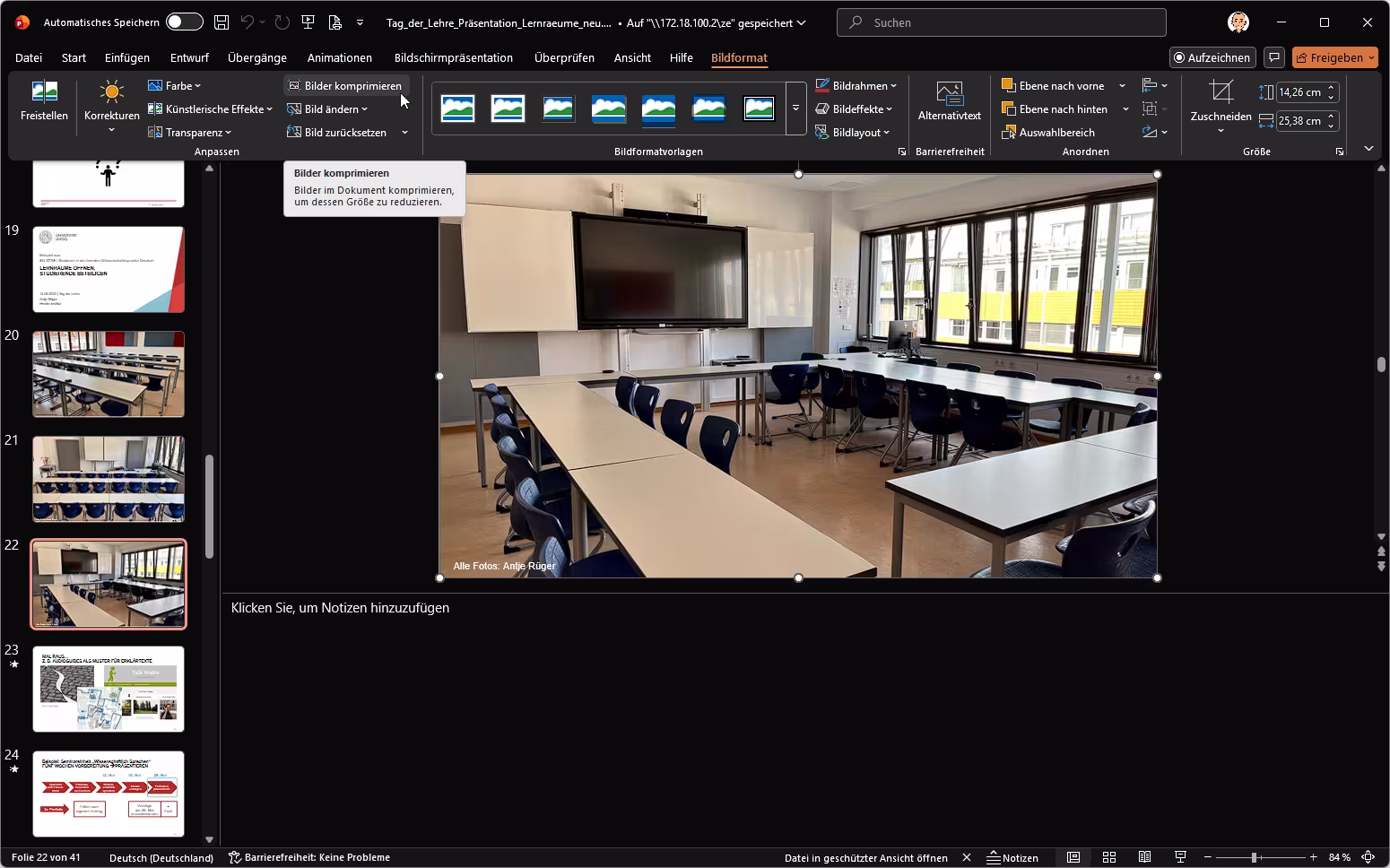This screenshot has height=868, width=1390.
Task: Click Bild zurücksetzen button
Action: click(337, 133)
